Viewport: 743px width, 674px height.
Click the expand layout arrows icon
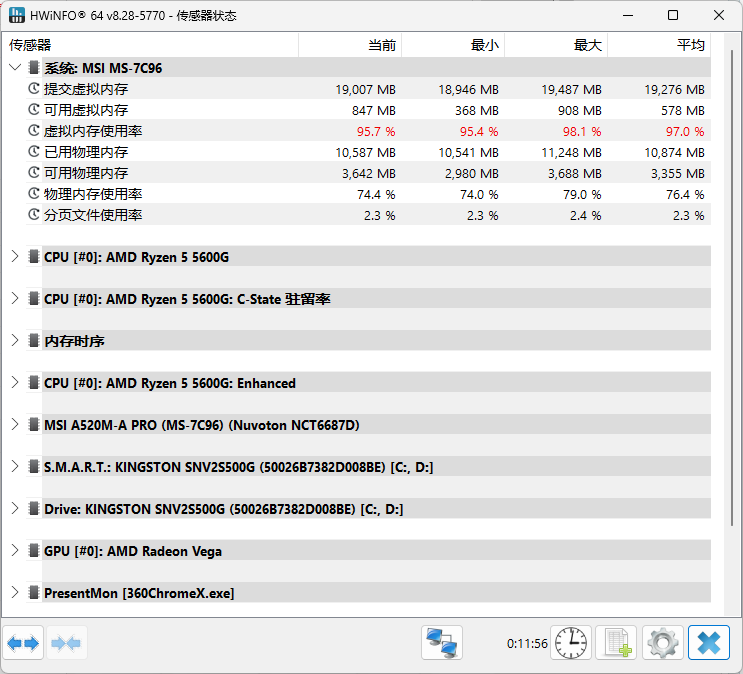[23, 643]
